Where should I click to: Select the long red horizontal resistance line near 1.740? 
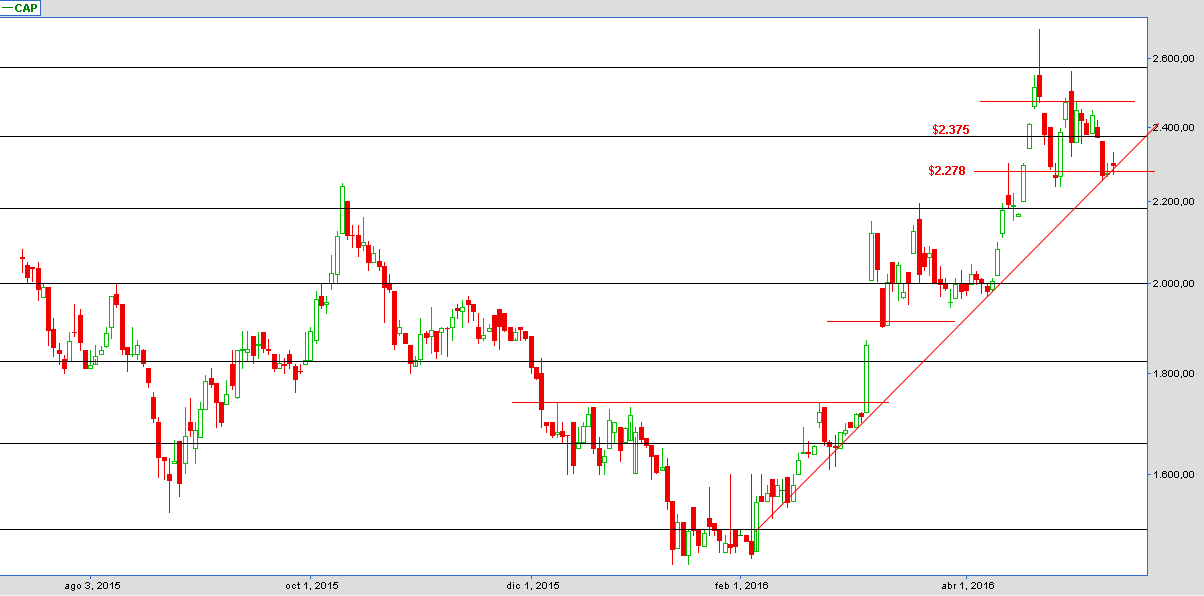click(700, 402)
